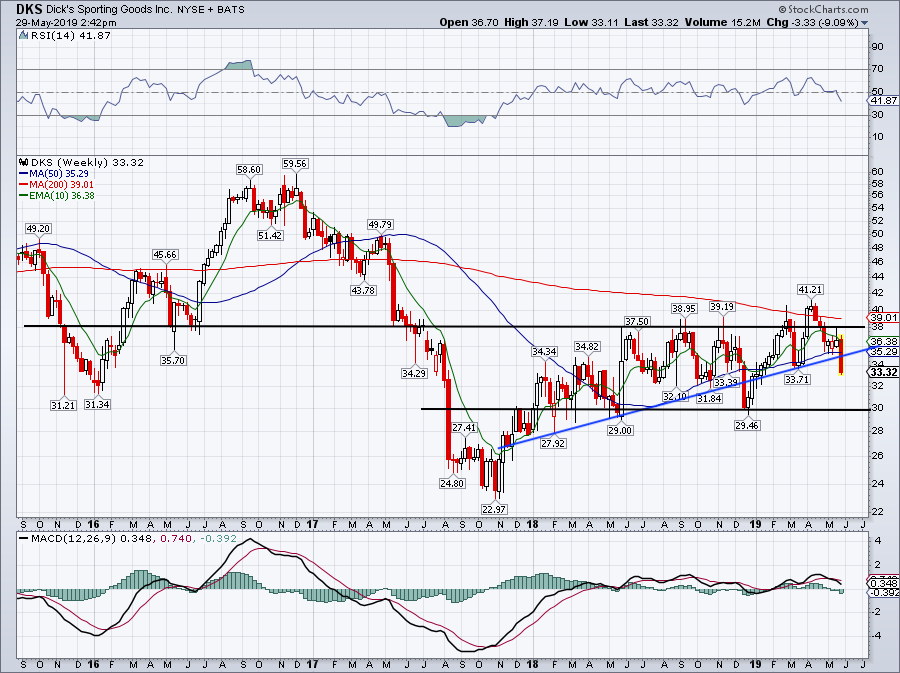Click the date stamp "29-May-2019 2:42pm"
This screenshot has width=900, height=673.
point(66,23)
